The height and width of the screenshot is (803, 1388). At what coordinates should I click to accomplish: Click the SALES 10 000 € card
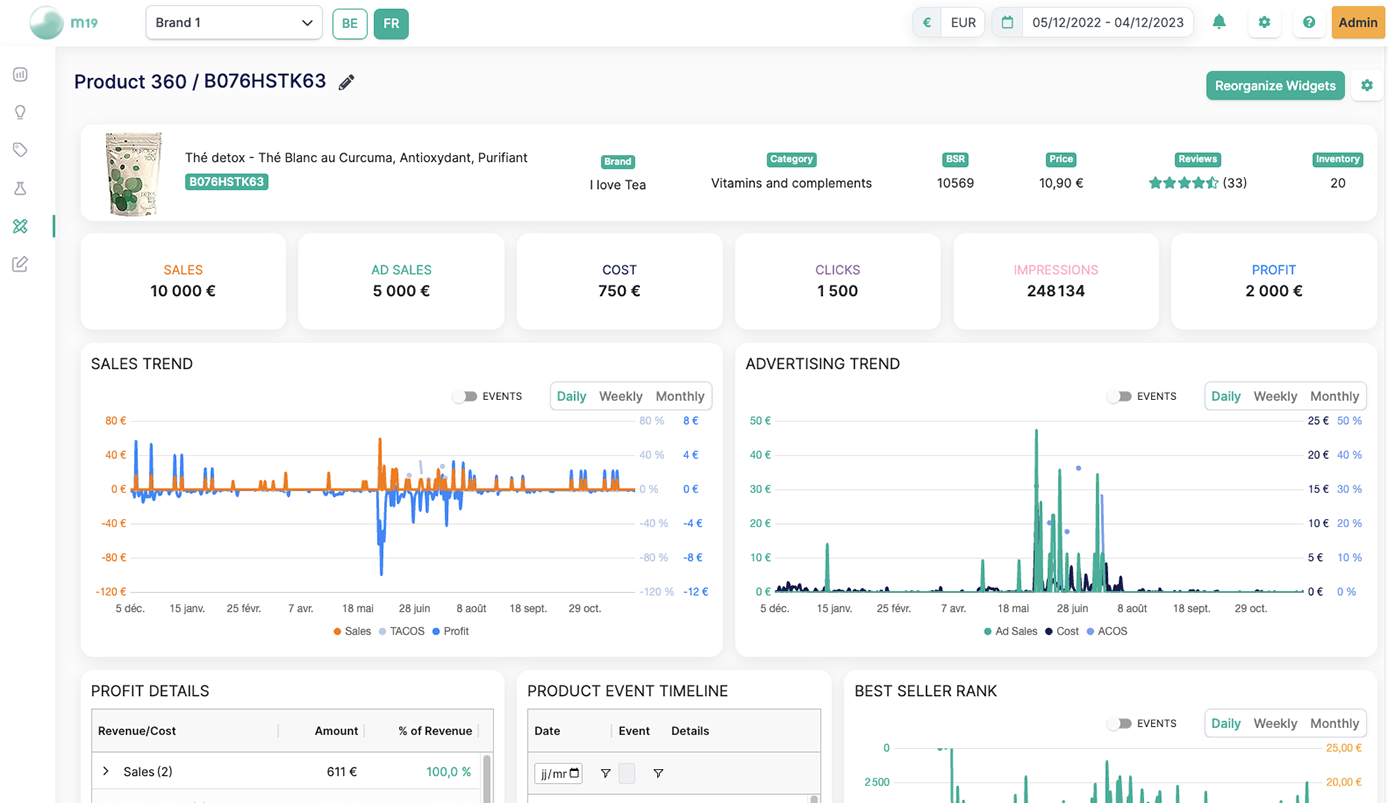pos(183,282)
